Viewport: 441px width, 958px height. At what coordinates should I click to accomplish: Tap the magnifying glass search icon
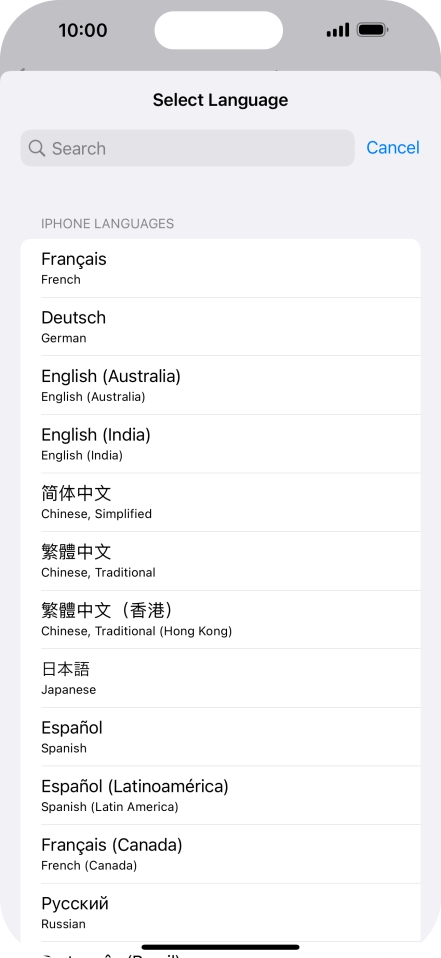(37, 148)
